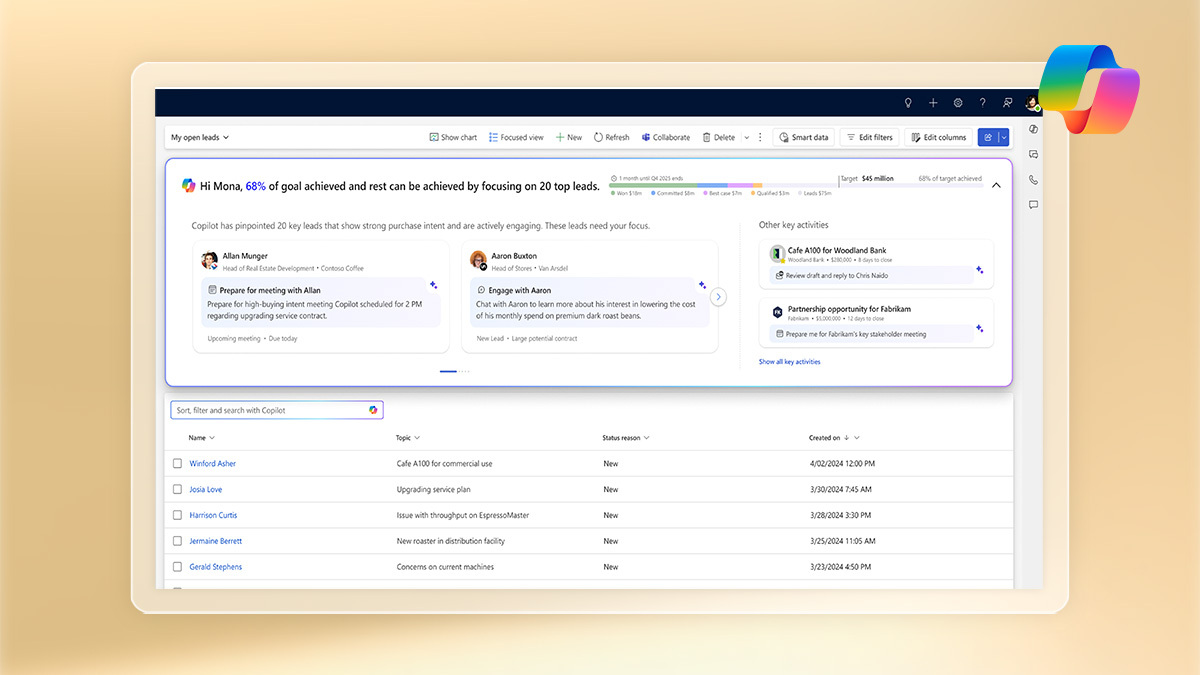Refresh the leads list

point(611,137)
